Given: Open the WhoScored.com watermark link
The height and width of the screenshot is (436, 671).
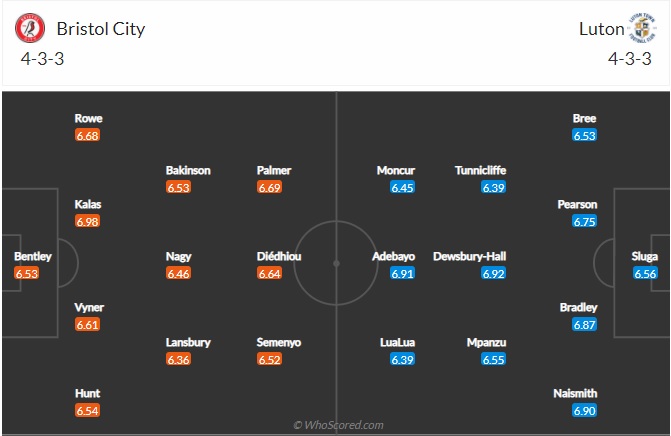Looking at the screenshot, I should 338,425.
